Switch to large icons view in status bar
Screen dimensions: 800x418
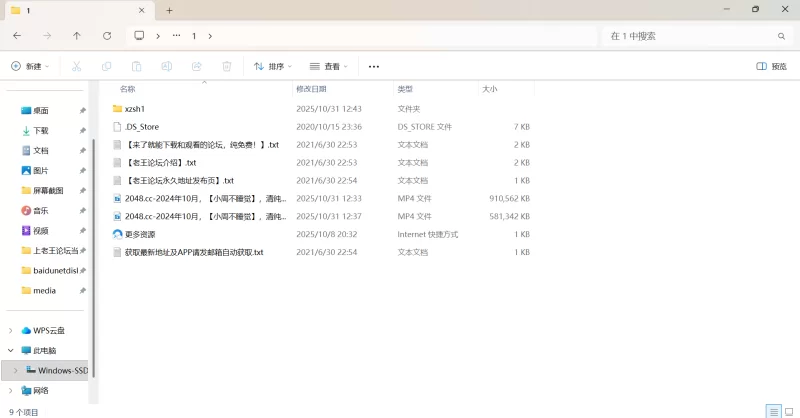[x=789, y=411]
